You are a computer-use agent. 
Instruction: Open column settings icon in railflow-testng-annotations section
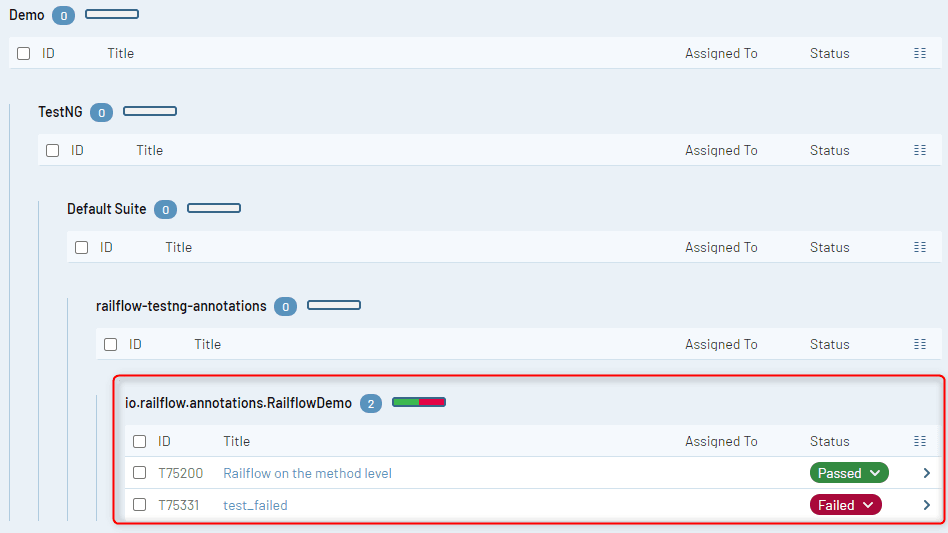coord(920,344)
